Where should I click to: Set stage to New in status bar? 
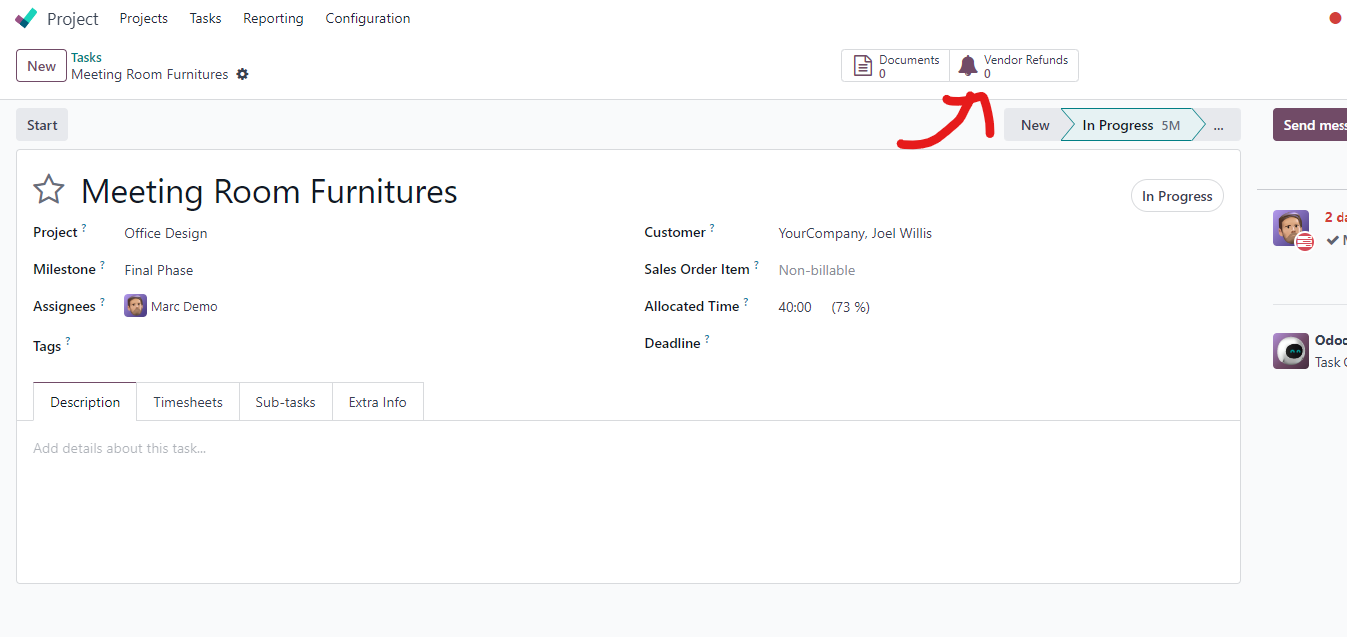click(1034, 125)
